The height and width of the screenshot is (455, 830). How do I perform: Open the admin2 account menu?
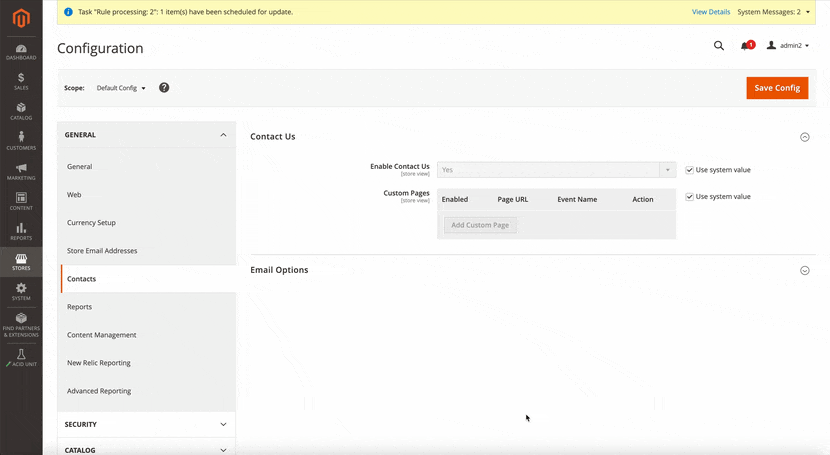[788, 46]
